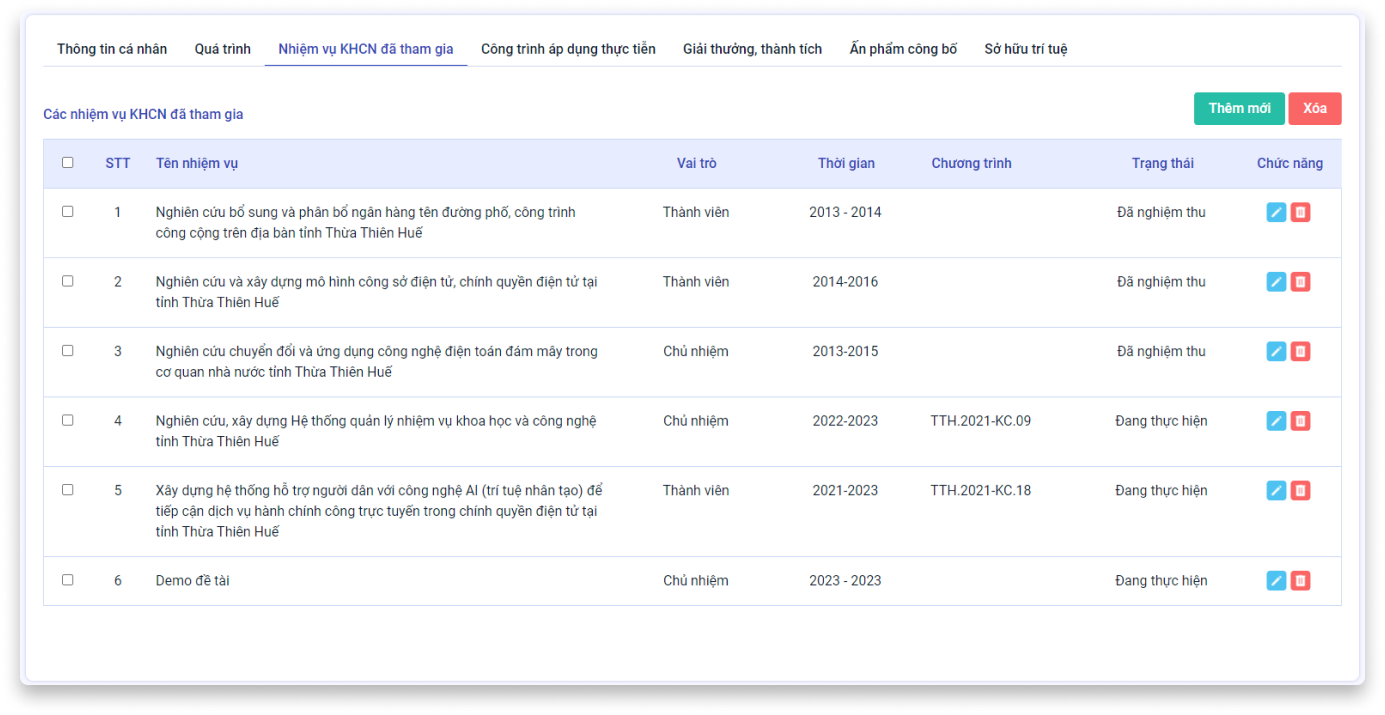Delete the TTH.2021-KC.09 task row
Screen dimensions: 1385x715
[x=1300, y=421]
